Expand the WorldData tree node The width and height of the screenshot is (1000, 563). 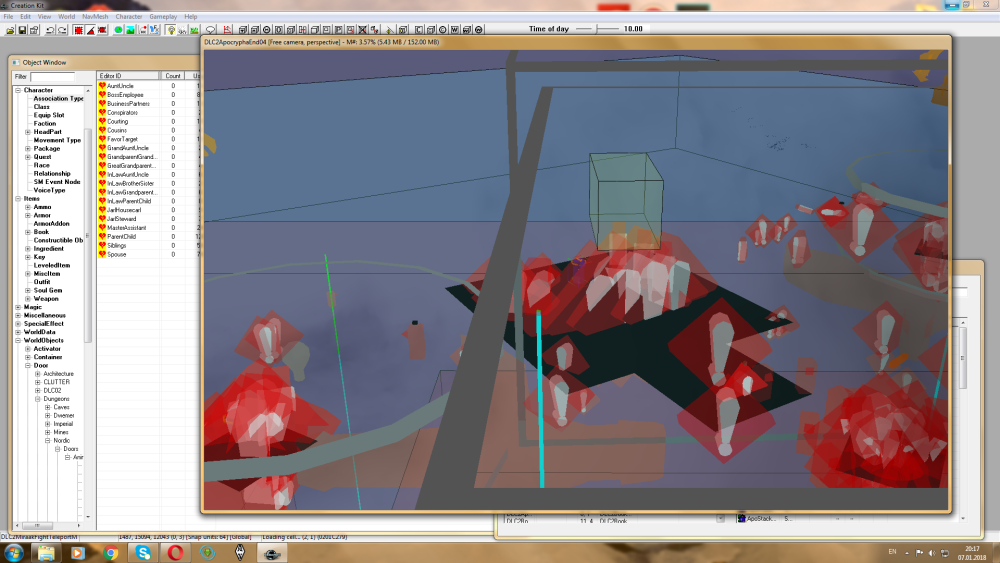point(18,332)
